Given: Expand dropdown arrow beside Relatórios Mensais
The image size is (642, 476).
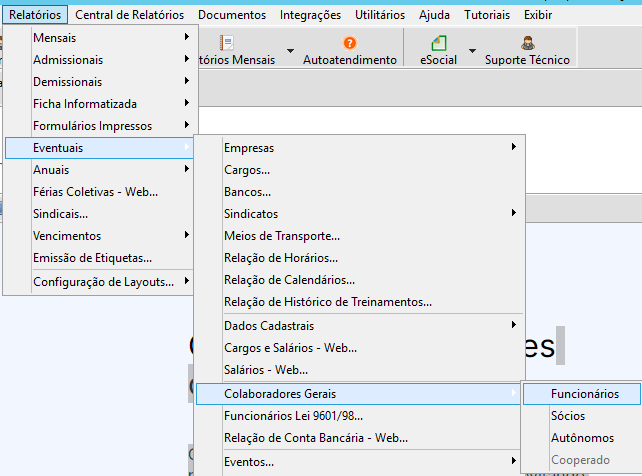Looking at the screenshot, I should coord(290,51).
